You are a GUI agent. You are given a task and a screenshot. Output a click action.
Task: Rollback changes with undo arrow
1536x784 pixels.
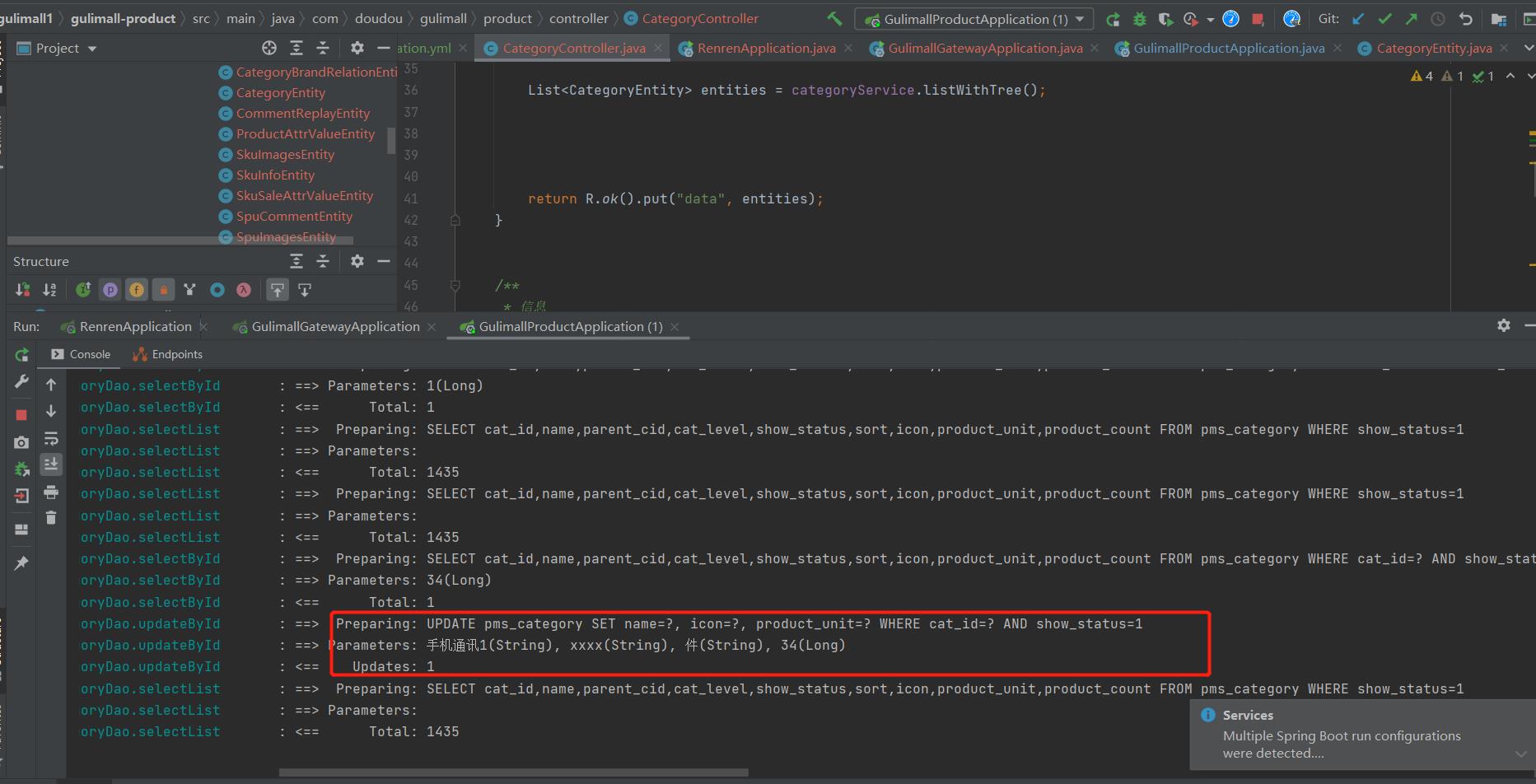[1465, 19]
